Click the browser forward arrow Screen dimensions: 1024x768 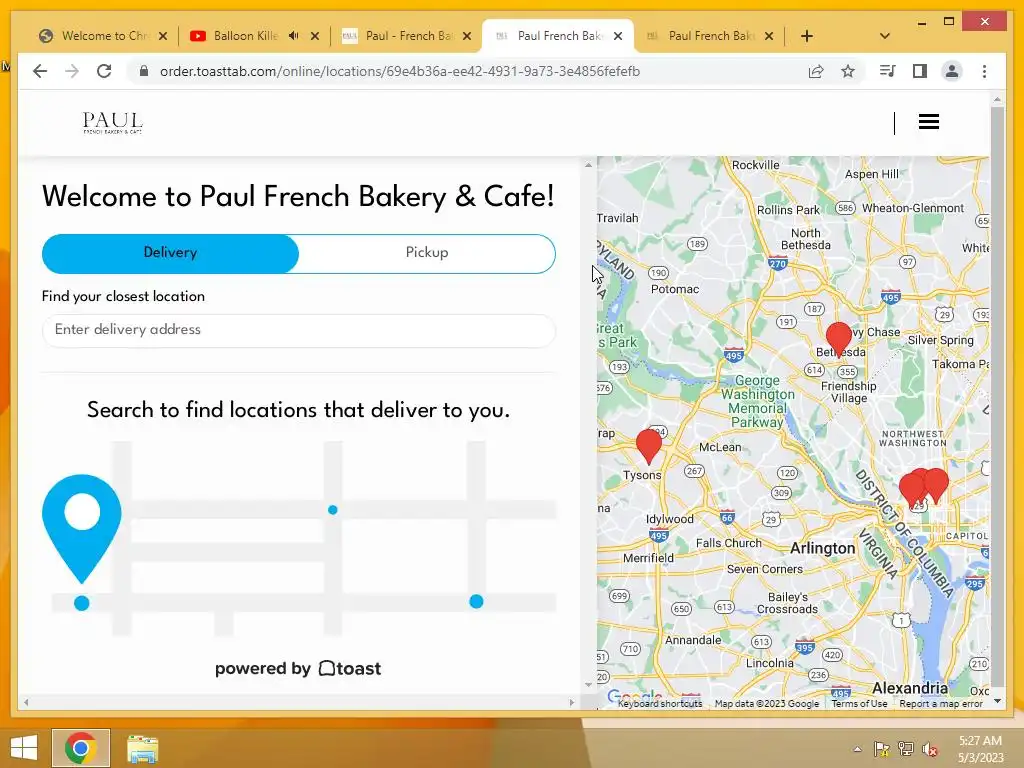pos(72,71)
